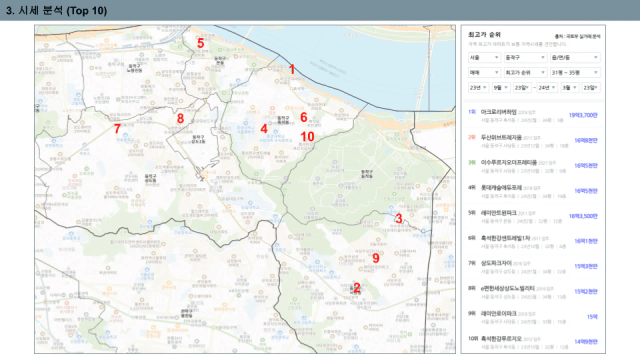Image resolution: width=640 pixels, height=360 pixels.
Task: Click the 16억3,500만 price
Action: click(583, 216)
